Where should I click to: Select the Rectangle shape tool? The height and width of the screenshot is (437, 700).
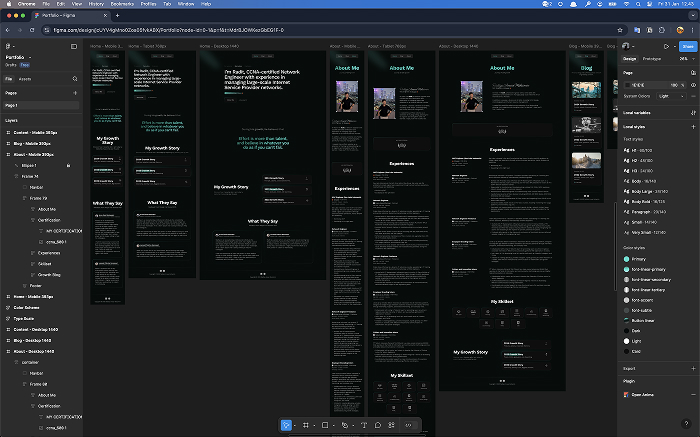pyautogui.click(x=326, y=425)
